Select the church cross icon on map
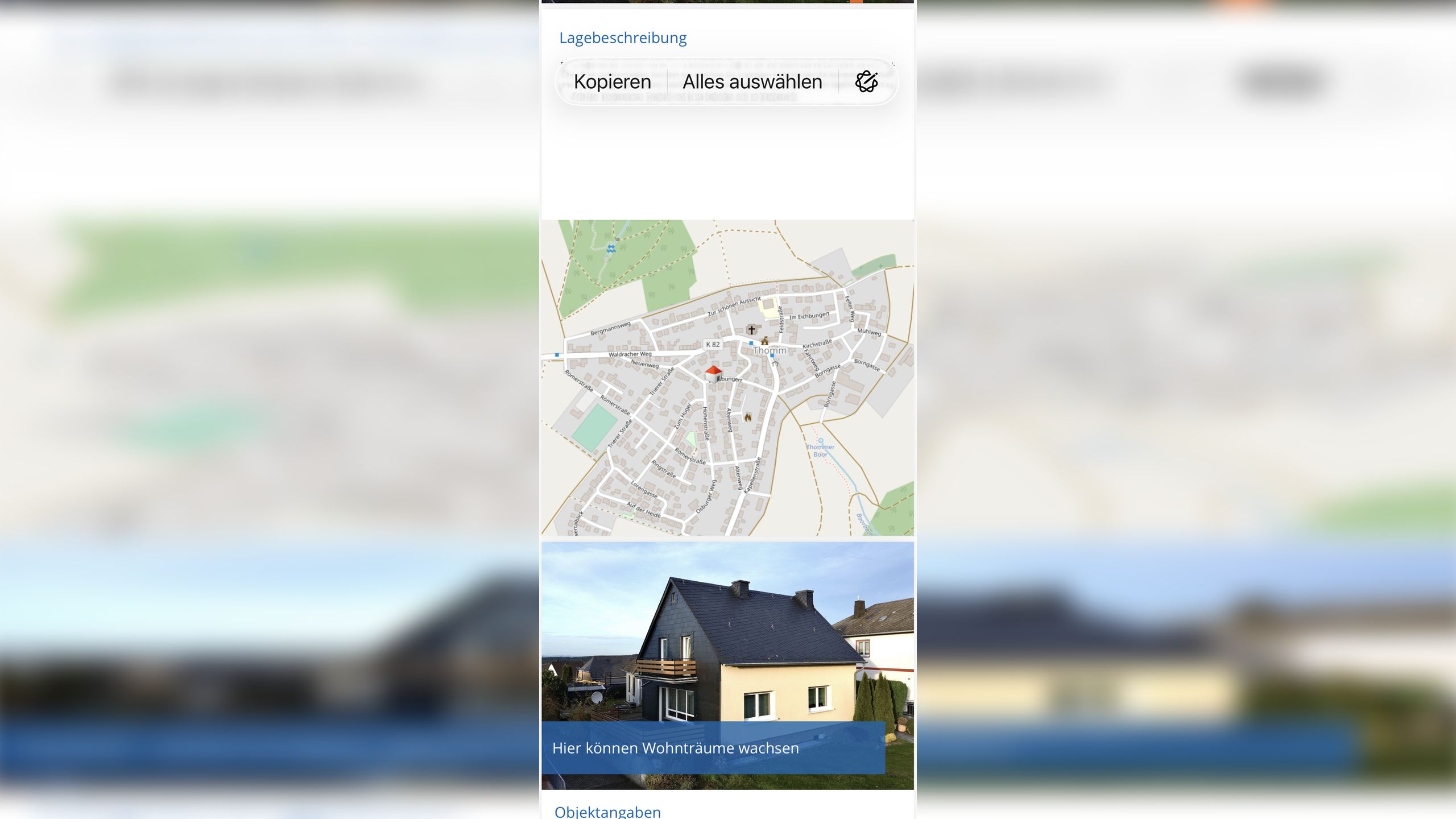 coord(751,330)
